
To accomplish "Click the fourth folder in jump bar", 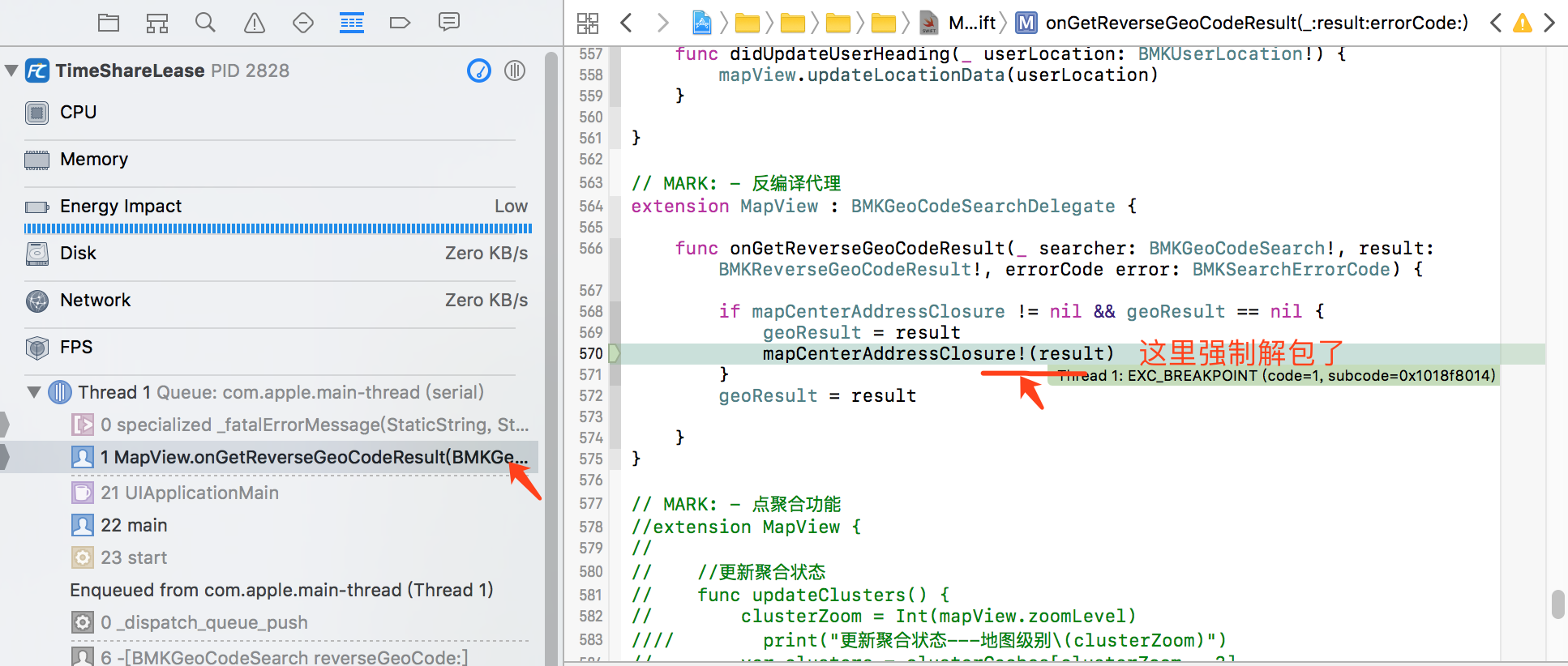I will pyautogui.click(x=884, y=23).
